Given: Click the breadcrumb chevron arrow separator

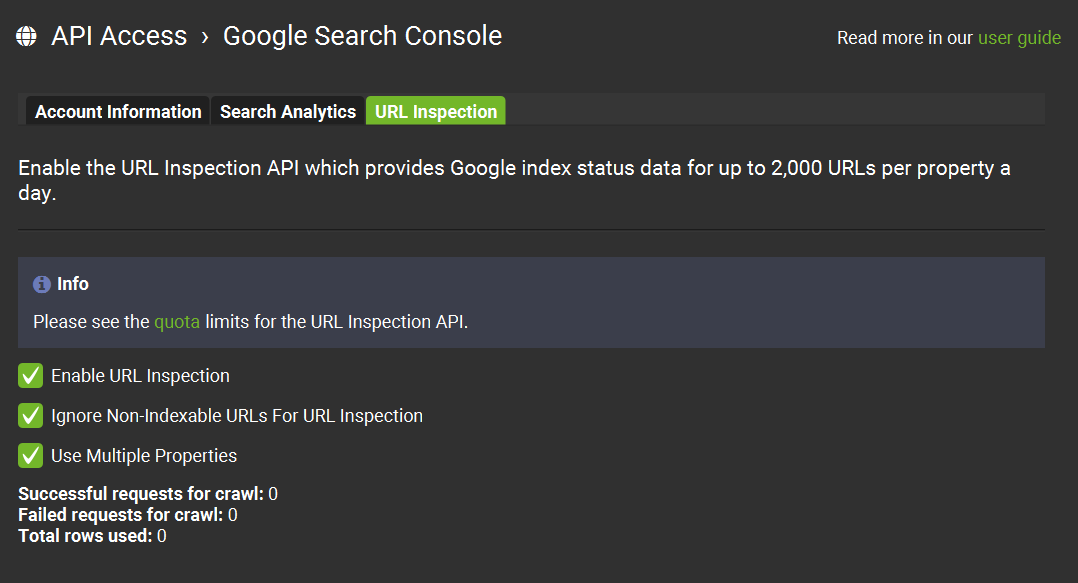Looking at the screenshot, I should tap(204, 37).
